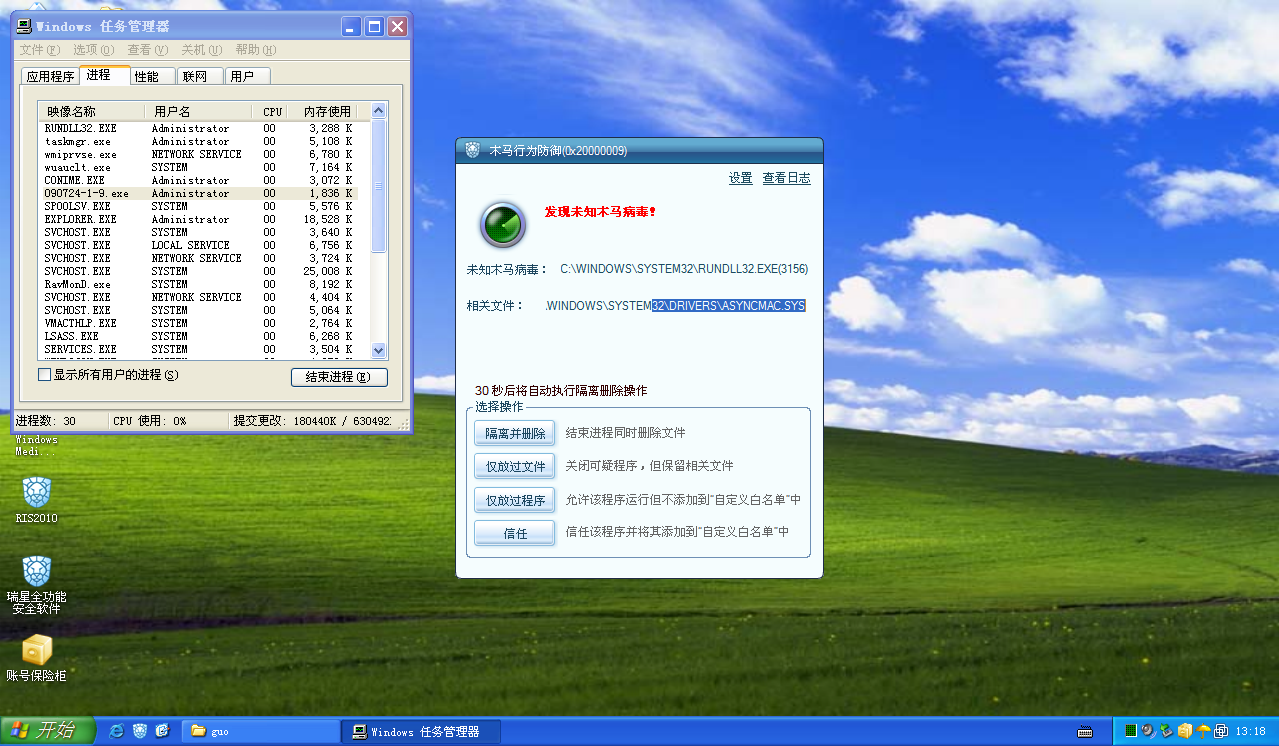The width and height of the screenshot is (1279, 746).
Task: Sort processes by 映像名称 column header
Action: click(x=92, y=111)
